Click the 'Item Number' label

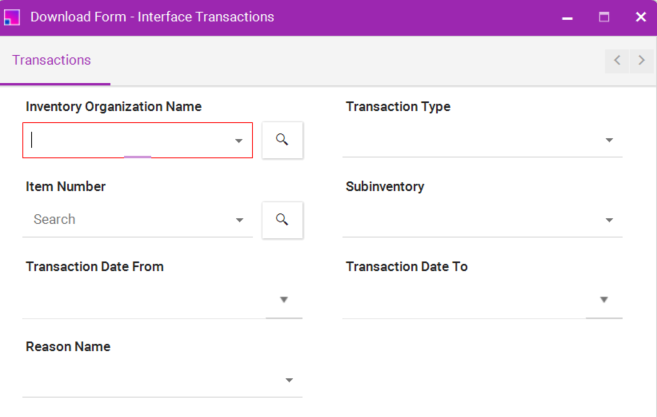point(66,186)
